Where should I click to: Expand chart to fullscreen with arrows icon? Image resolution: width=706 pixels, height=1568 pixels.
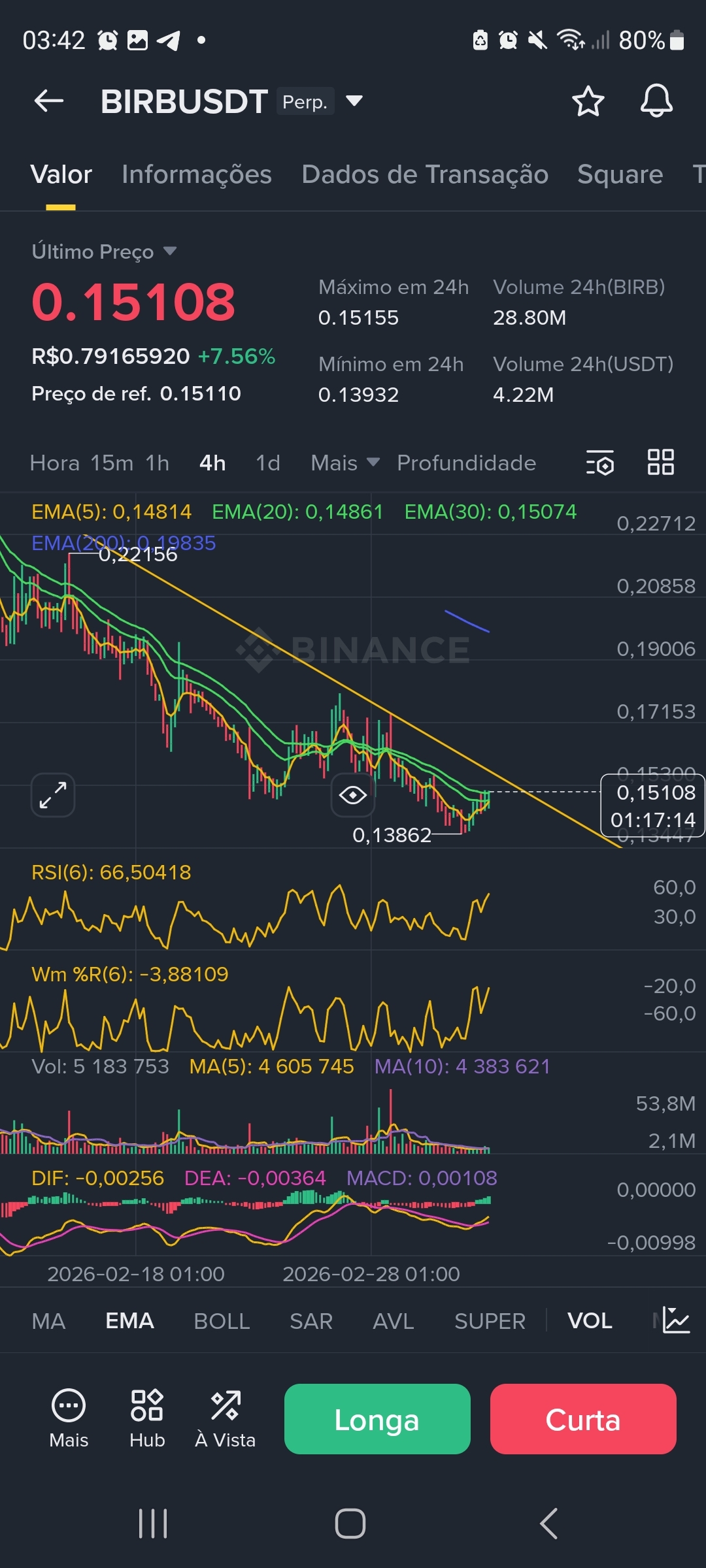tap(53, 795)
